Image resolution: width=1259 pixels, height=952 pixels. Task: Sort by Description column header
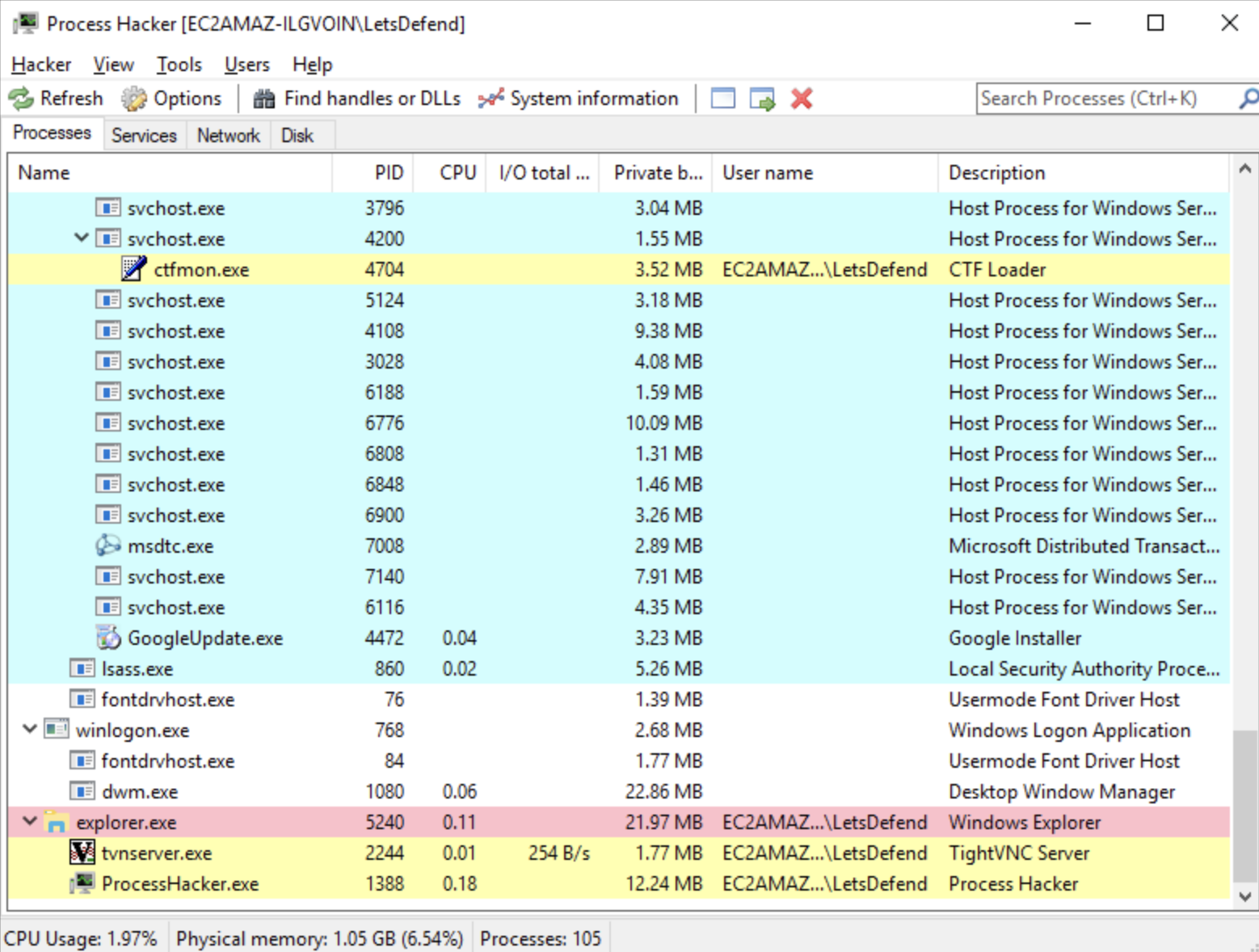point(1084,173)
